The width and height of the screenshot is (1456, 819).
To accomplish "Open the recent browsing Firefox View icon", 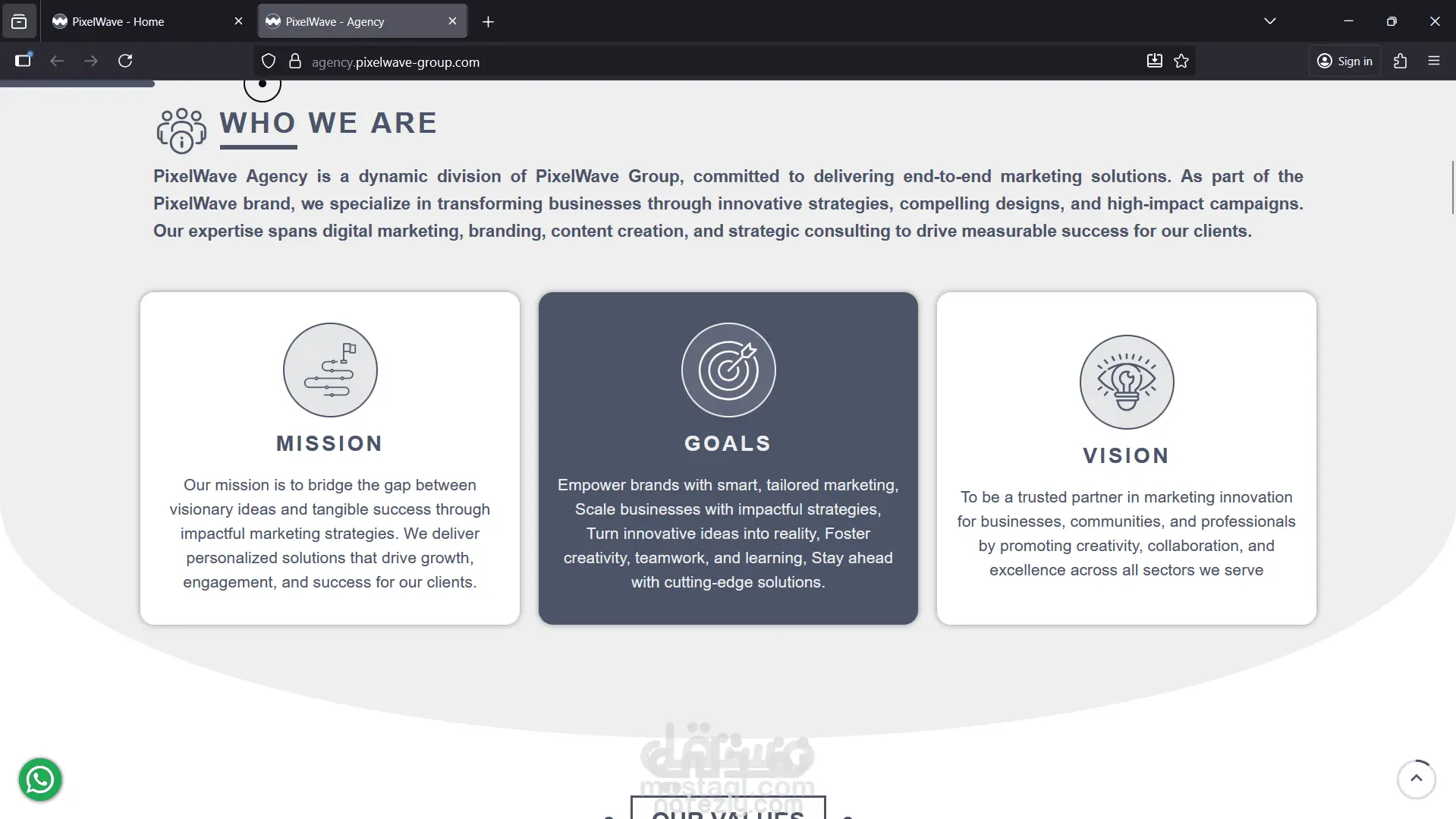I will 19,21.
